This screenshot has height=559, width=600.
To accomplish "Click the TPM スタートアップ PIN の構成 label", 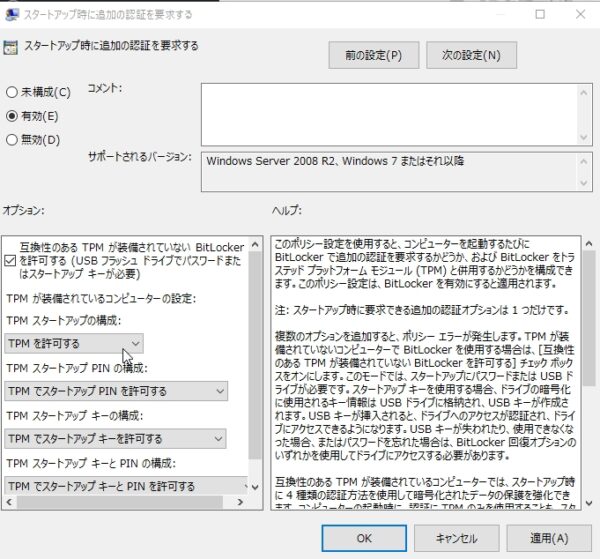I will coord(77,368).
